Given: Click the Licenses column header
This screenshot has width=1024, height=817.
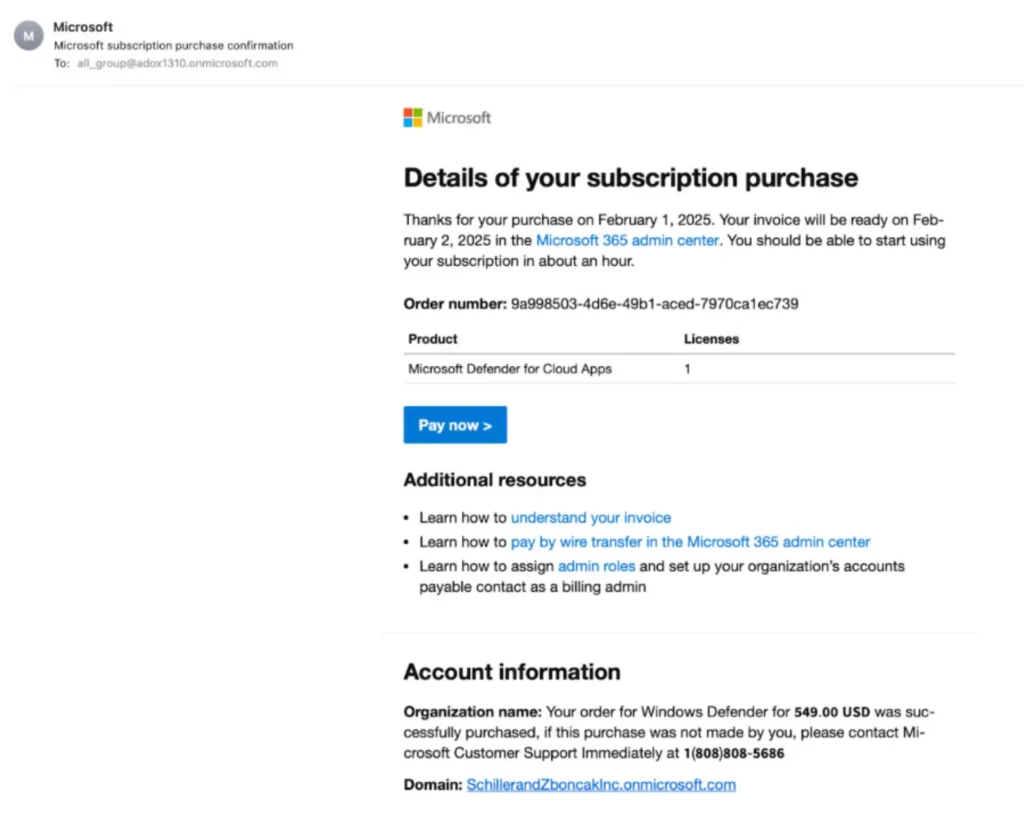Looking at the screenshot, I should pyautogui.click(x=711, y=339).
